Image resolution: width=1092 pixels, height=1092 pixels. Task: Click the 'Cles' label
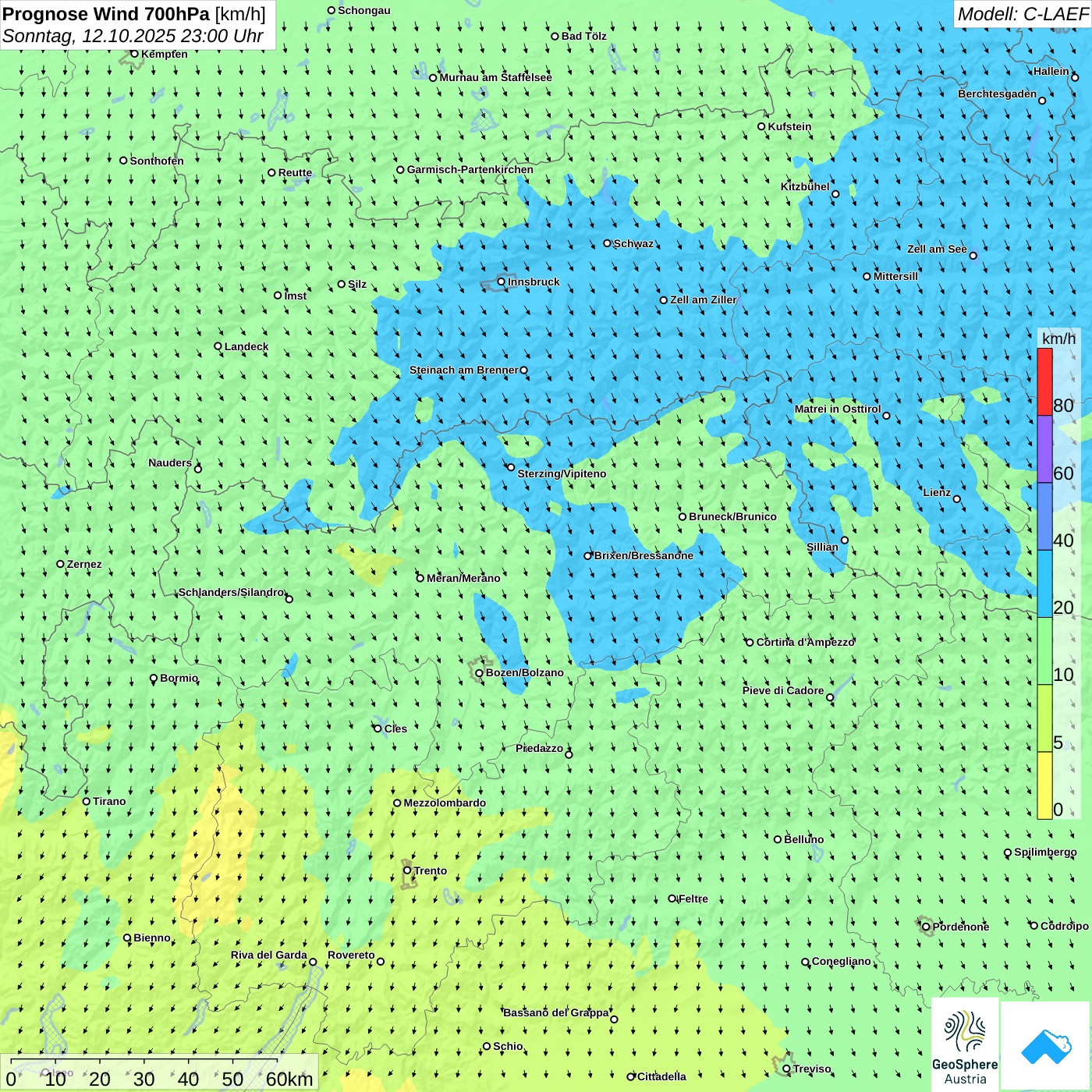tap(395, 729)
